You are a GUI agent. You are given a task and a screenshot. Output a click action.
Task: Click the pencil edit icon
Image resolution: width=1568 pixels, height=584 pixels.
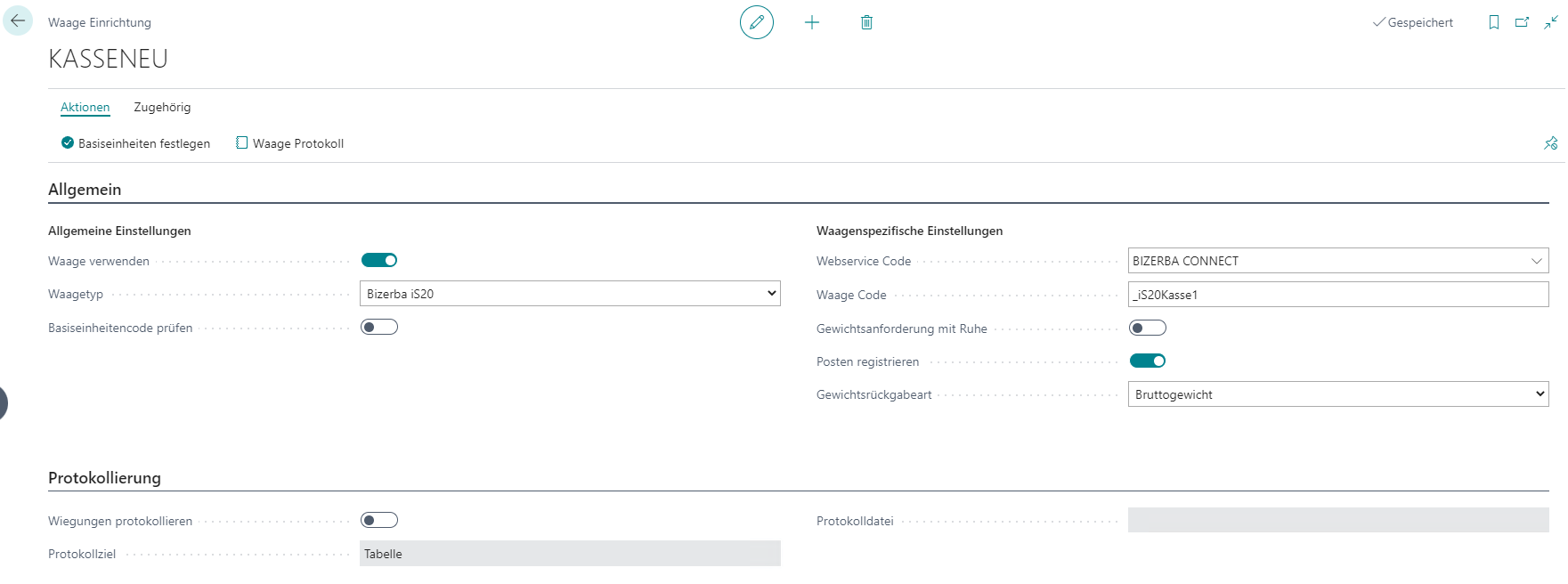click(756, 22)
